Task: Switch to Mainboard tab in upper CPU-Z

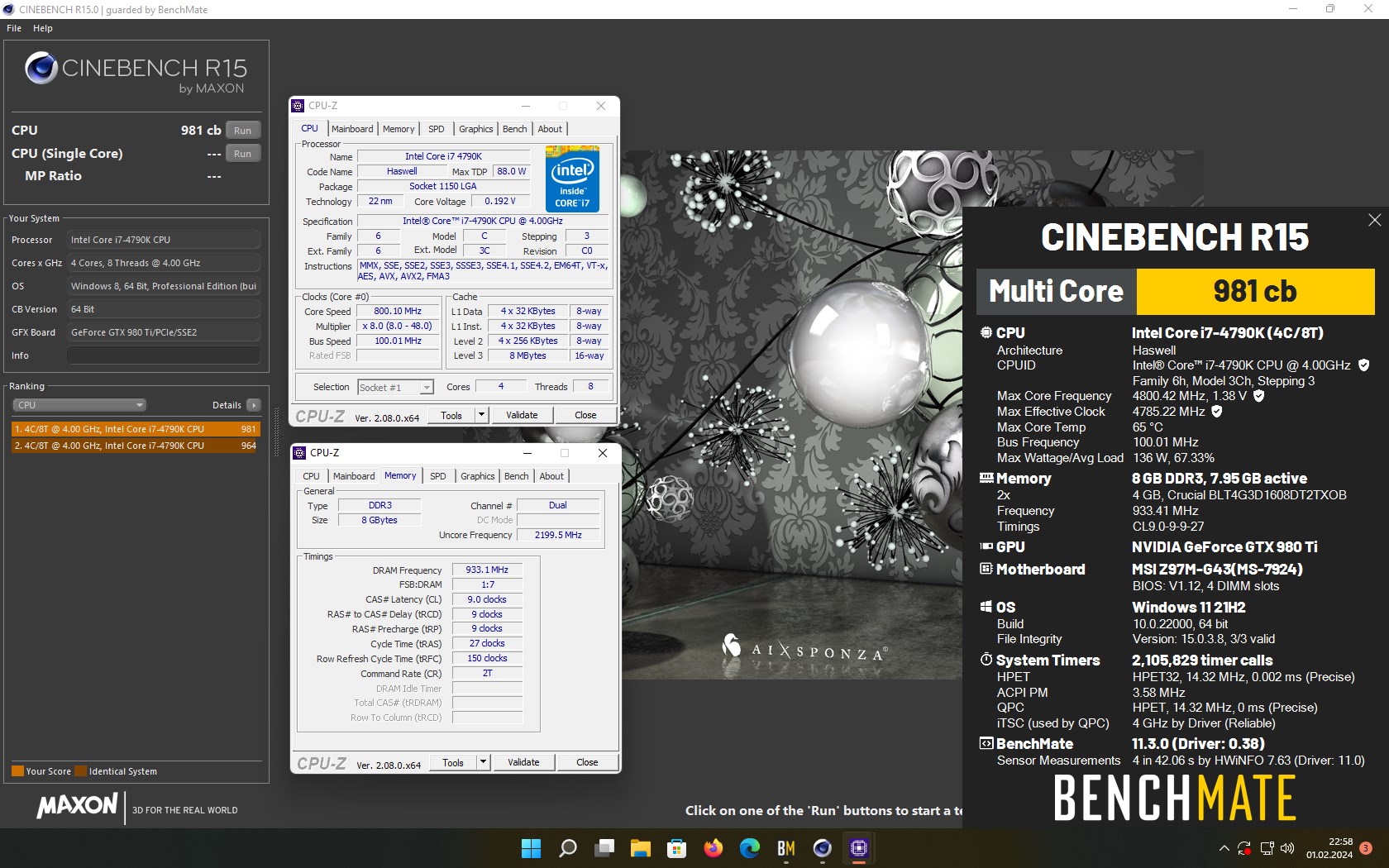Action: tap(352, 129)
